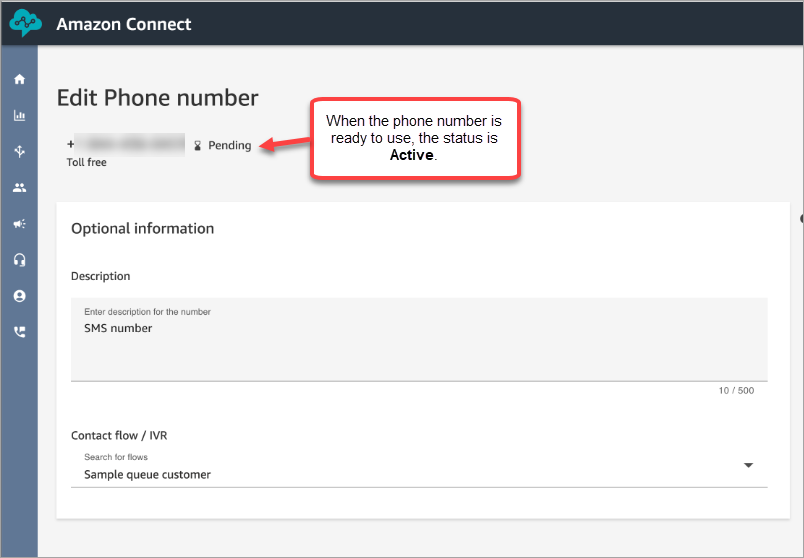Click the blurred phone number text
Viewport: 804px width, 558px height.
130,144
